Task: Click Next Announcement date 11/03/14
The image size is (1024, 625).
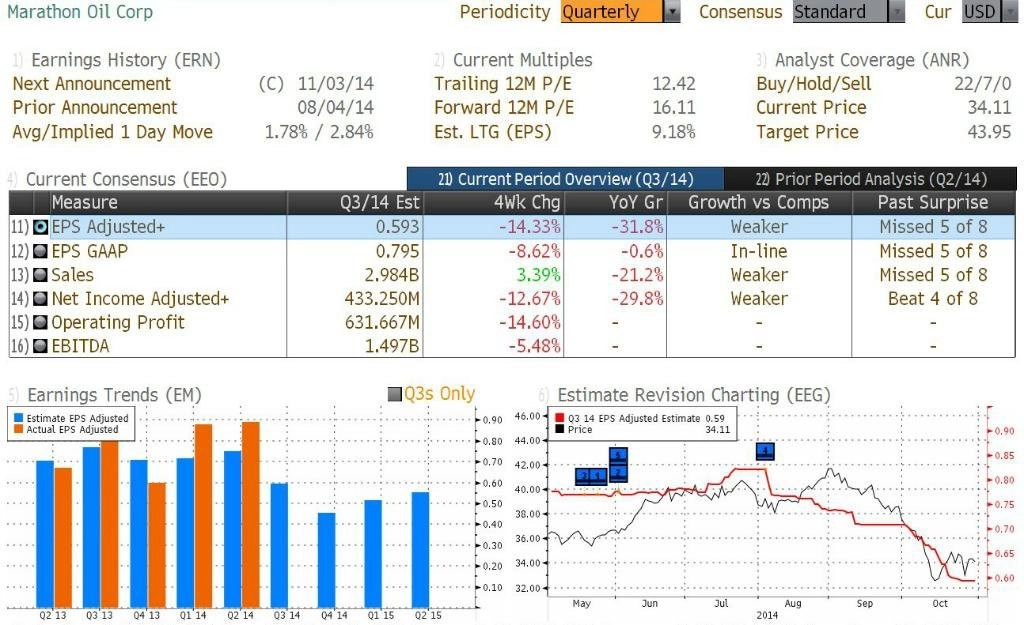Action: [336, 84]
